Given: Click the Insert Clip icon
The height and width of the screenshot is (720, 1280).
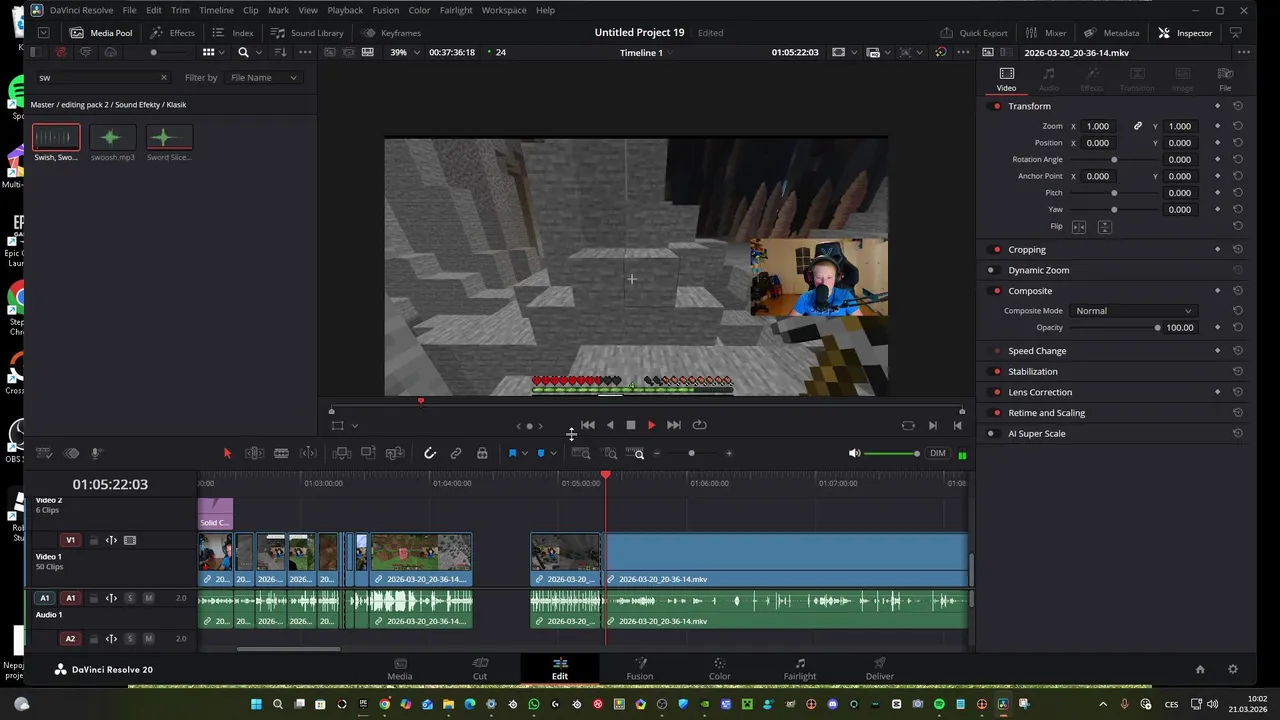Looking at the screenshot, I should click(341, 453).
